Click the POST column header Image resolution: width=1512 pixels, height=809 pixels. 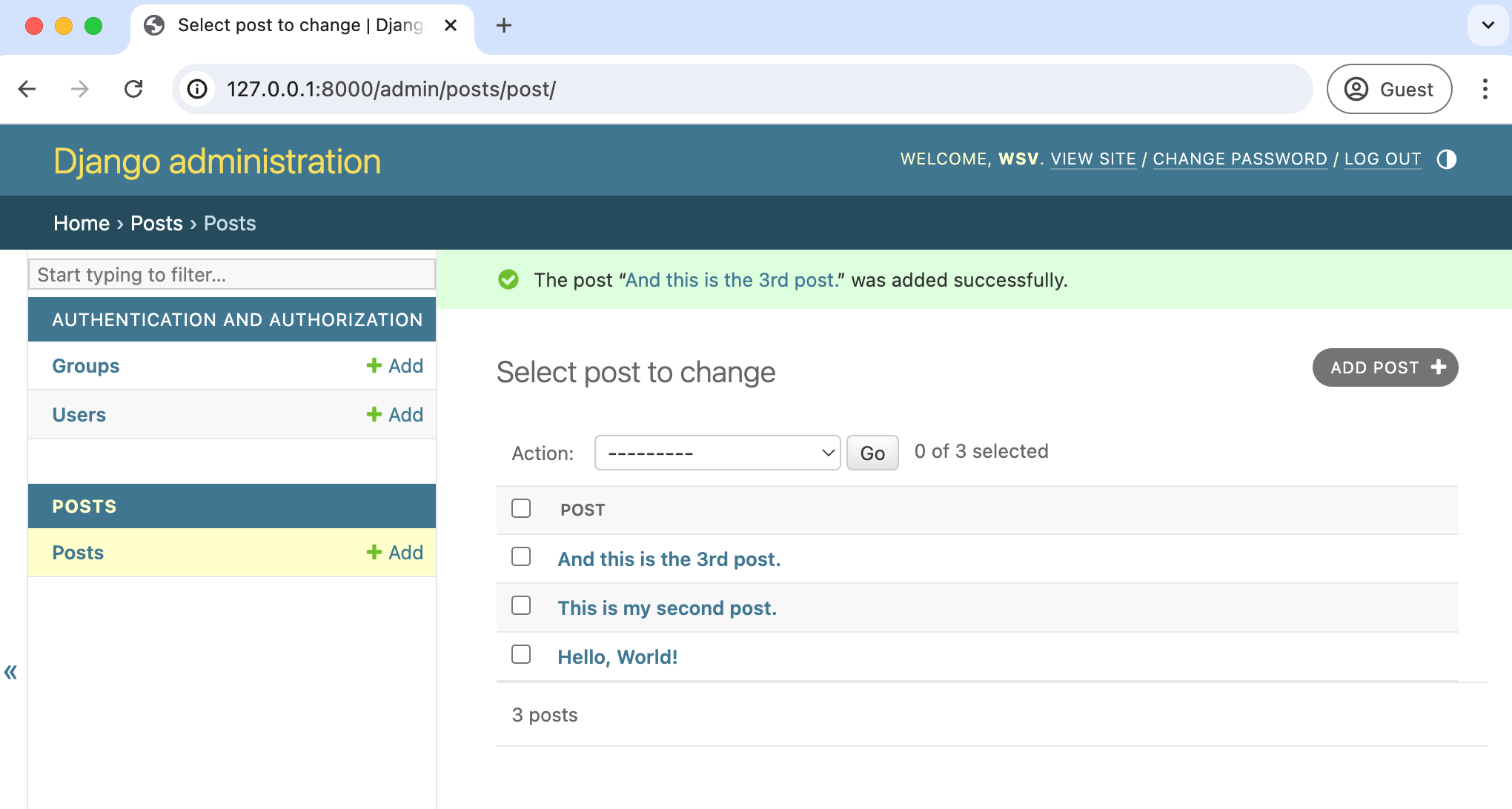pyautogui.click(x=583, y=510)
